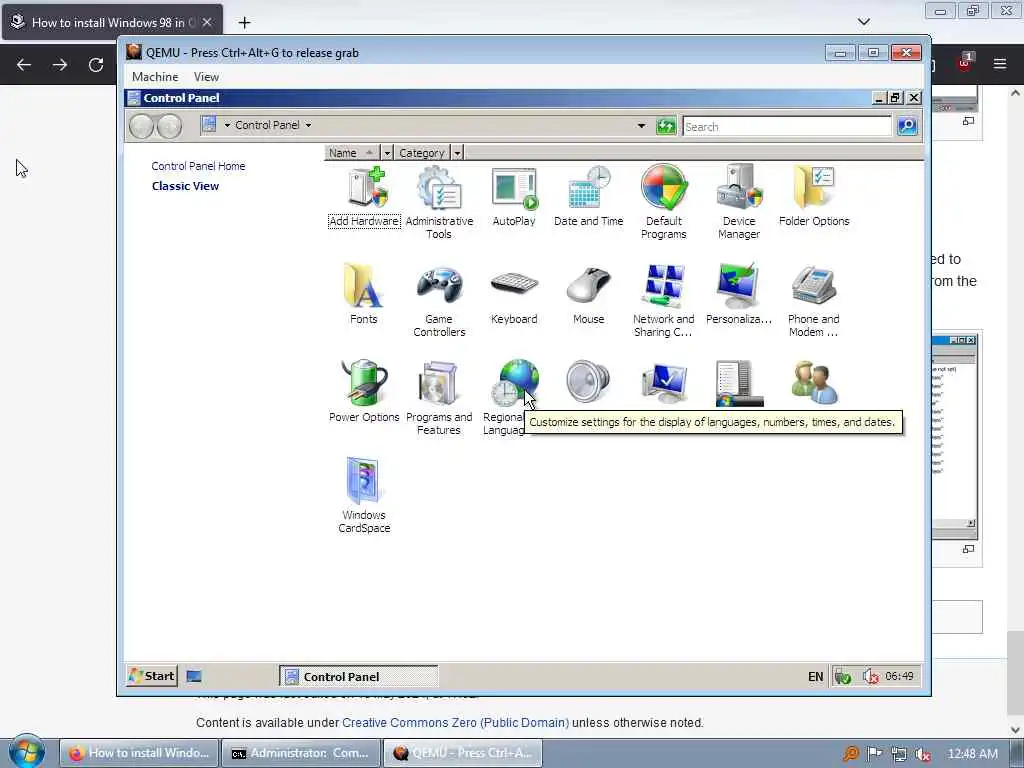
Task: Click the EN language indicator
Action: tap(815, 677)
